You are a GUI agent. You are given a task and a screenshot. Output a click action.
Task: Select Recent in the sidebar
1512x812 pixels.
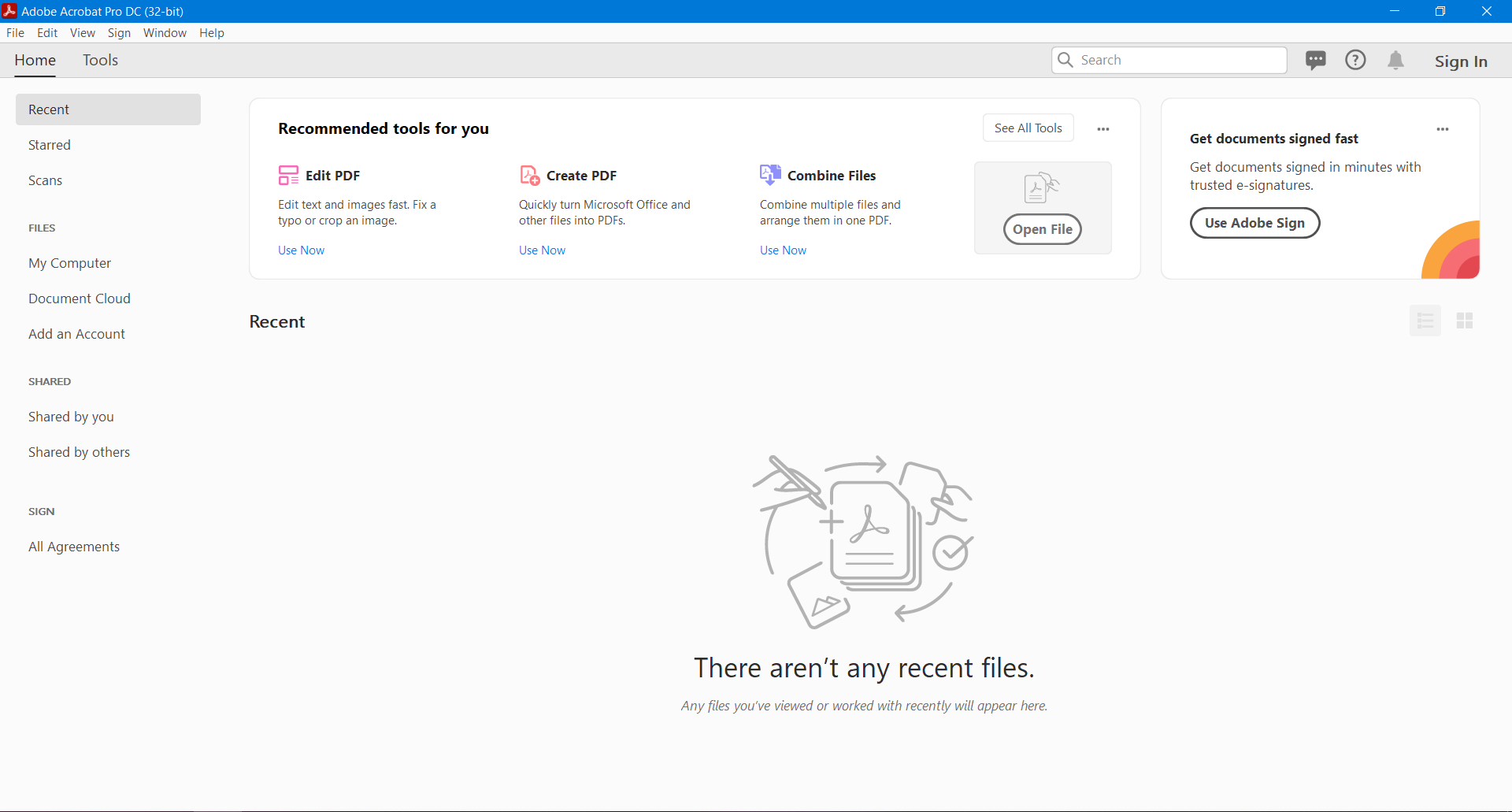click(x=108, y=109)
